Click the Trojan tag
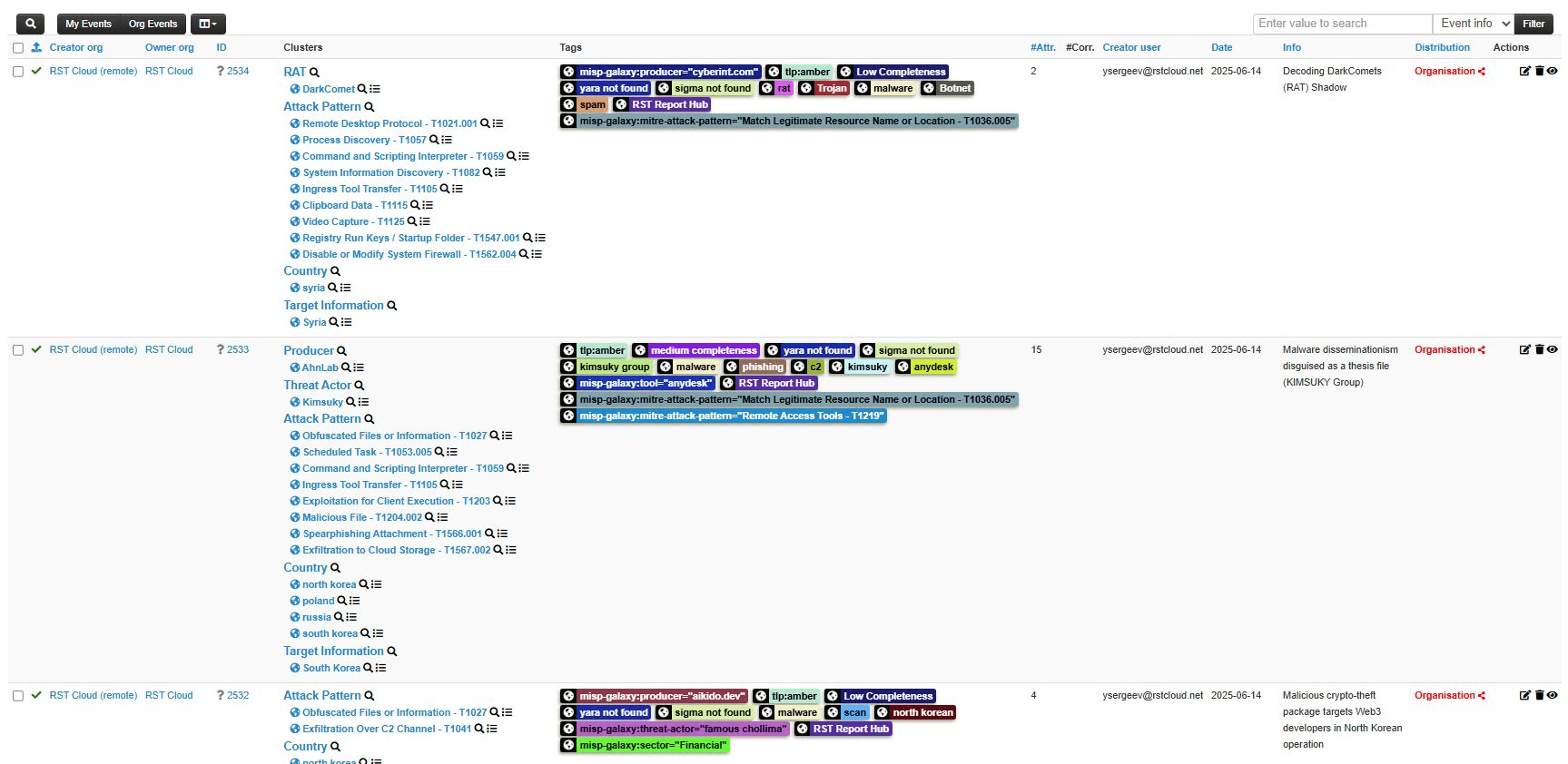This screenshot has width=1568, height=764. pos(831,88)
